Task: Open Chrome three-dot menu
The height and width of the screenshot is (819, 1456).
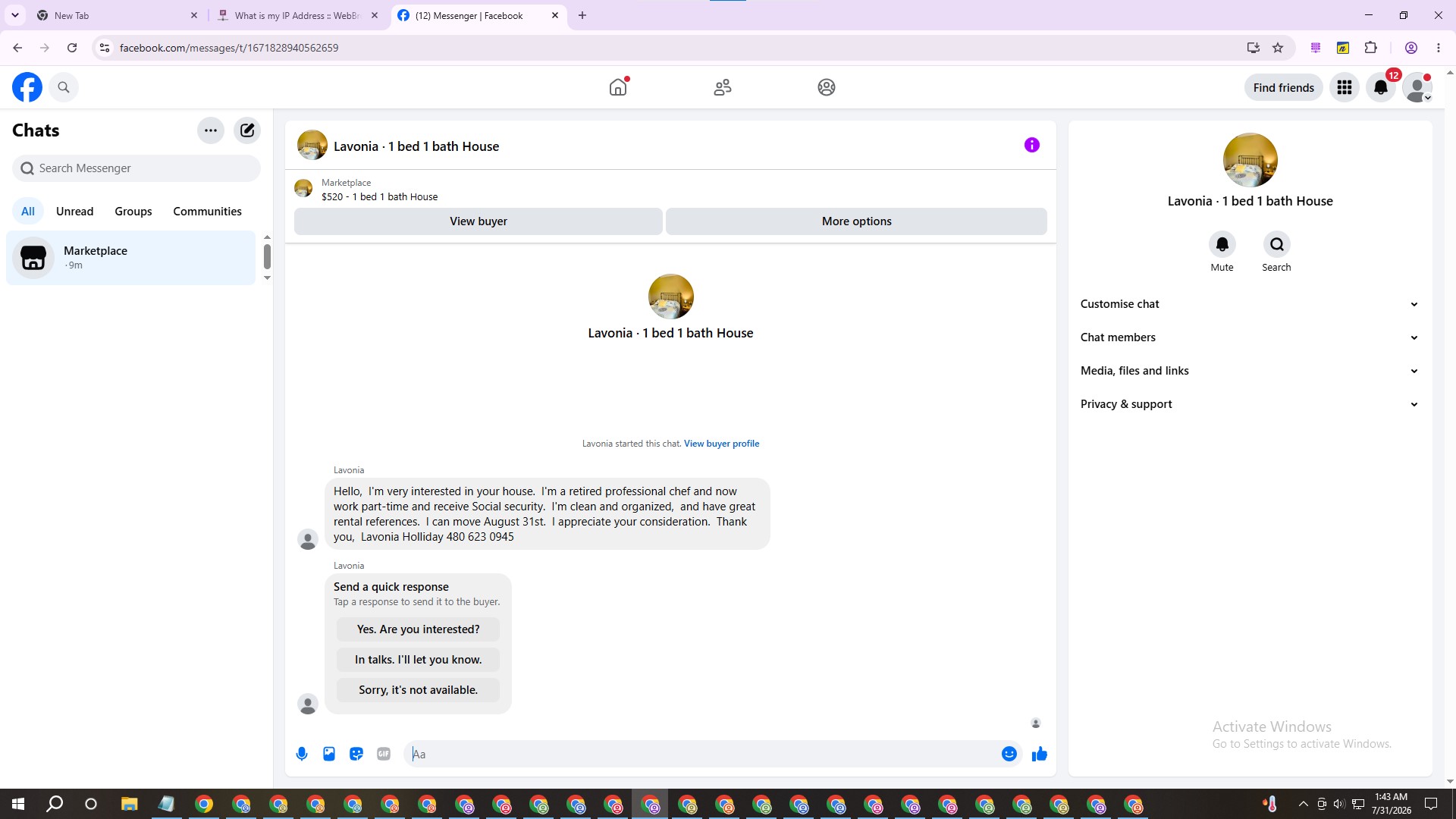Action: tap(1439, 48)
